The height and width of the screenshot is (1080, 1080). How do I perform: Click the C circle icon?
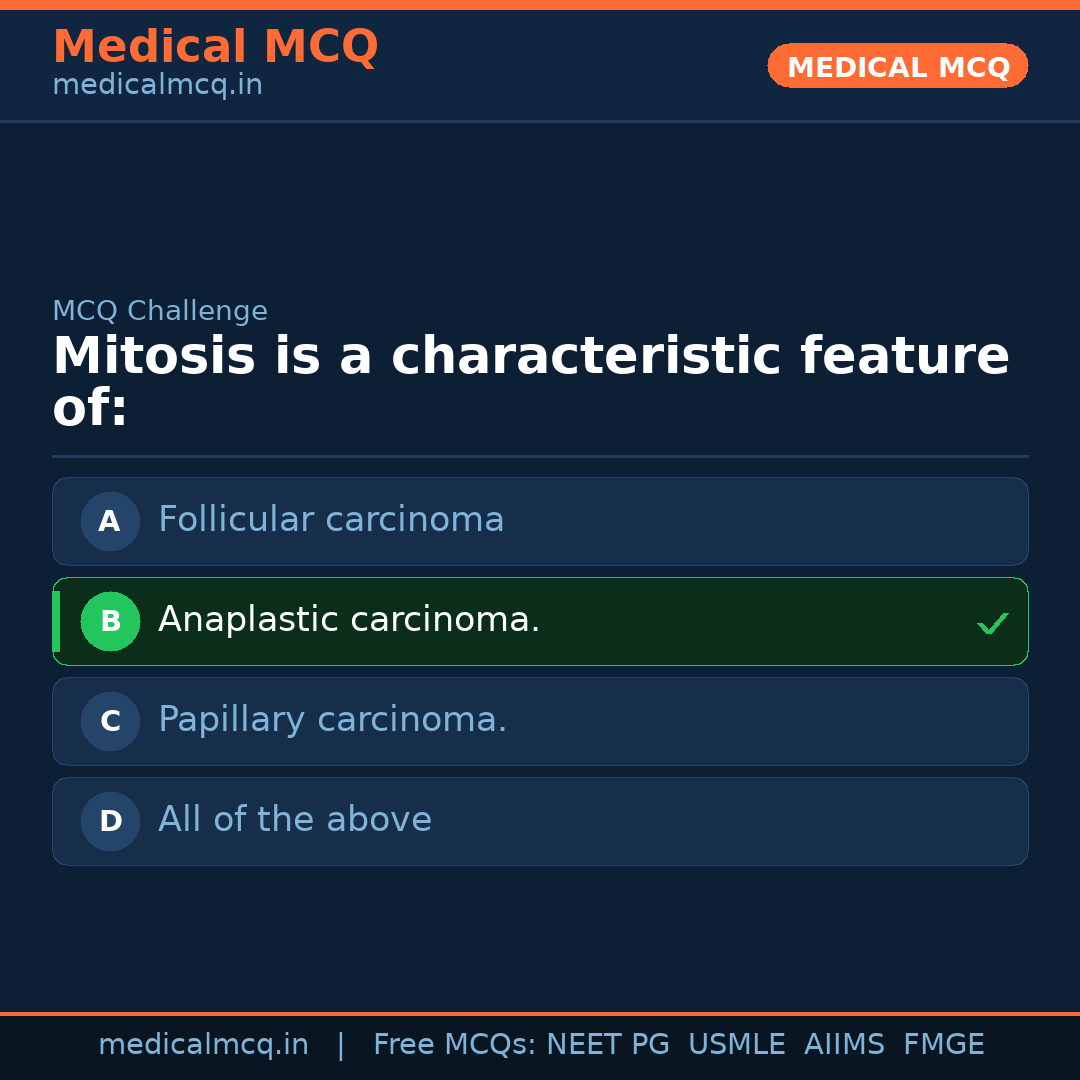coord(110,721)
